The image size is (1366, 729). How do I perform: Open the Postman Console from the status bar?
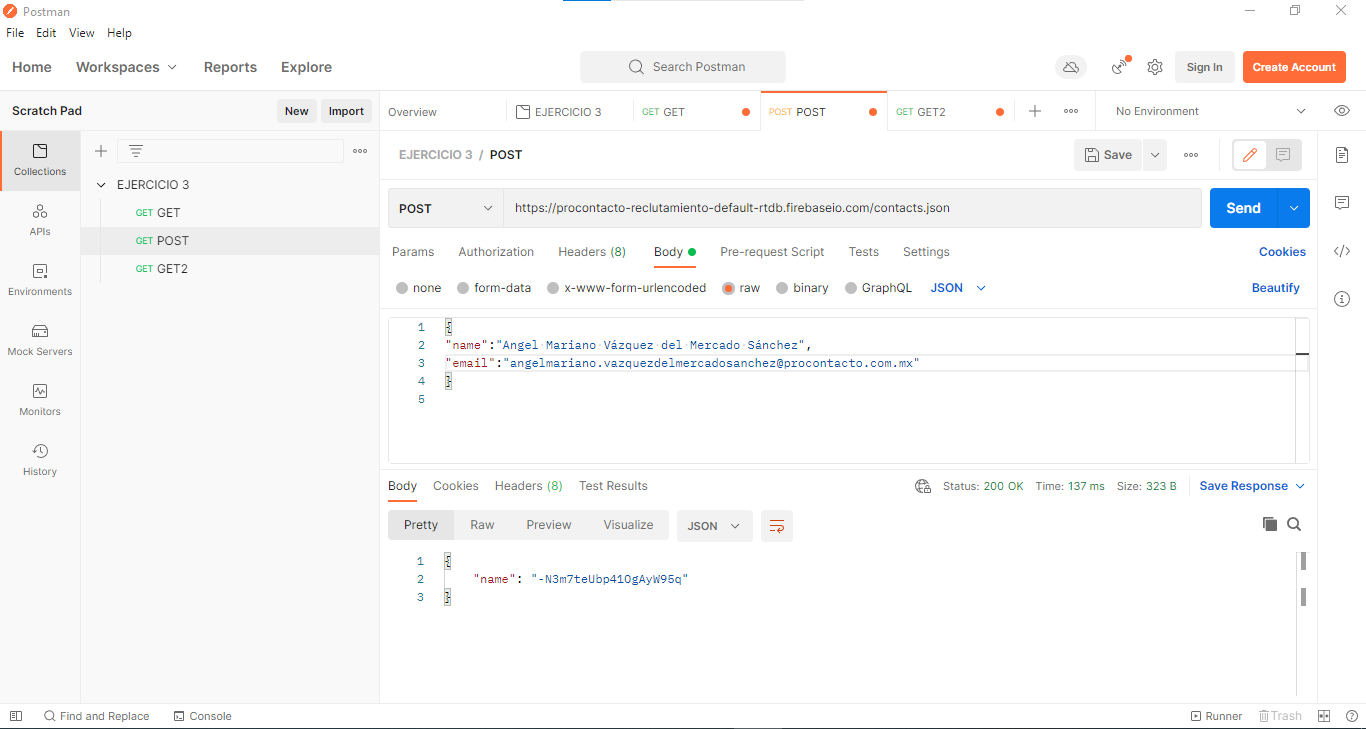tap(202, 716)
